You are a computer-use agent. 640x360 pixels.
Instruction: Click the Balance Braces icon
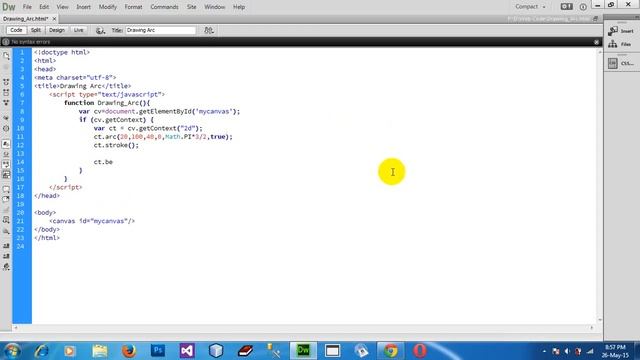pos(6,129)
